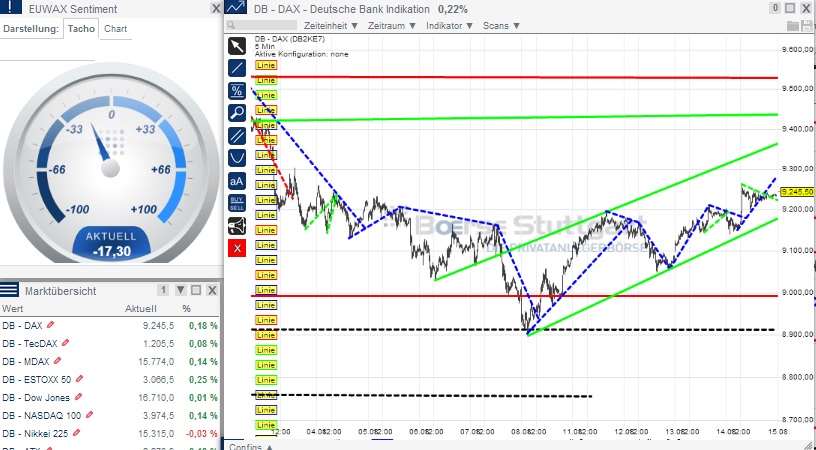The height and width of the screenshot is (450, 816).
Task: Click the 0 button in chart window header
Action: pos(775,8)
